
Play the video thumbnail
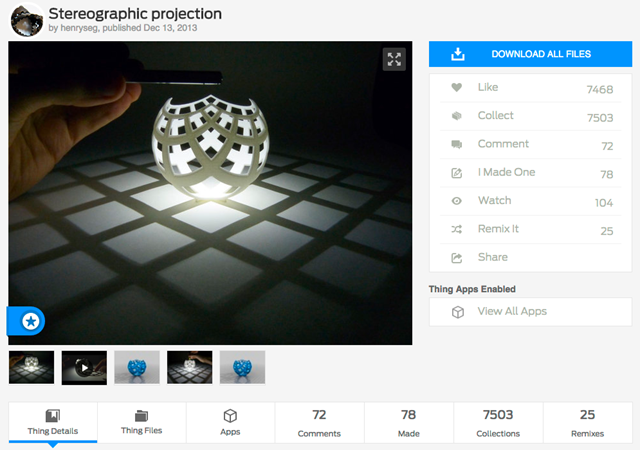pyautogui.click(x=84, y=368)
